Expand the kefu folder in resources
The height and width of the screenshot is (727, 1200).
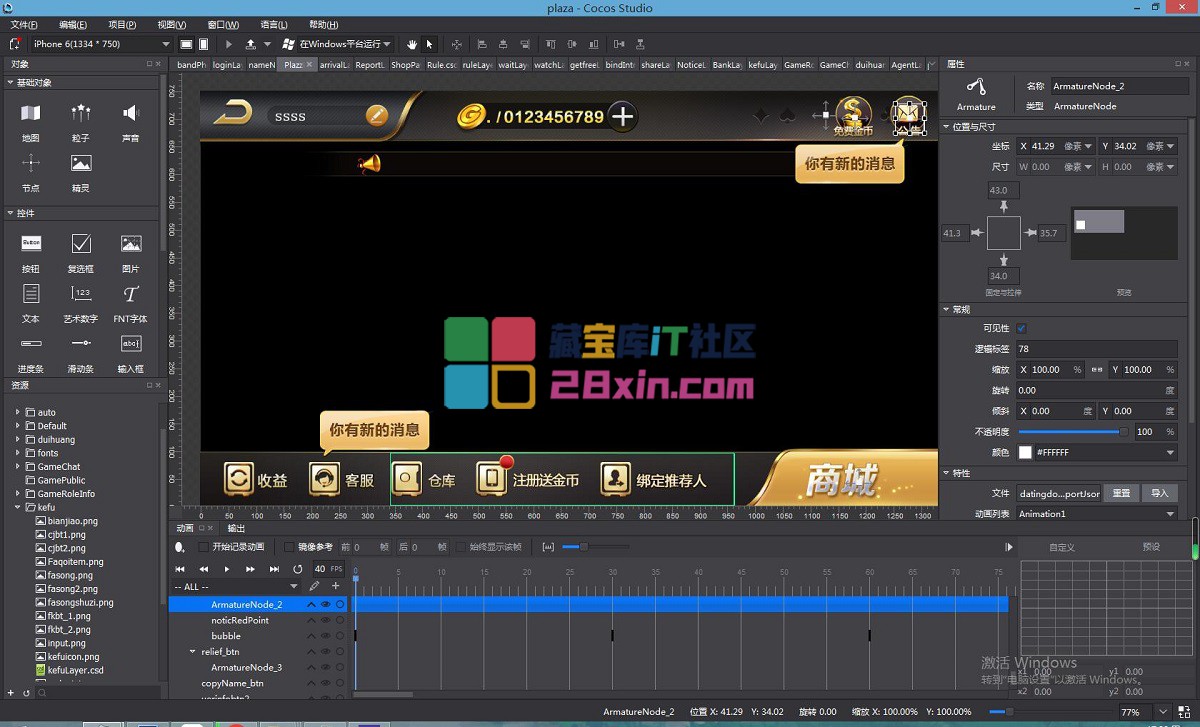(18, 507)
